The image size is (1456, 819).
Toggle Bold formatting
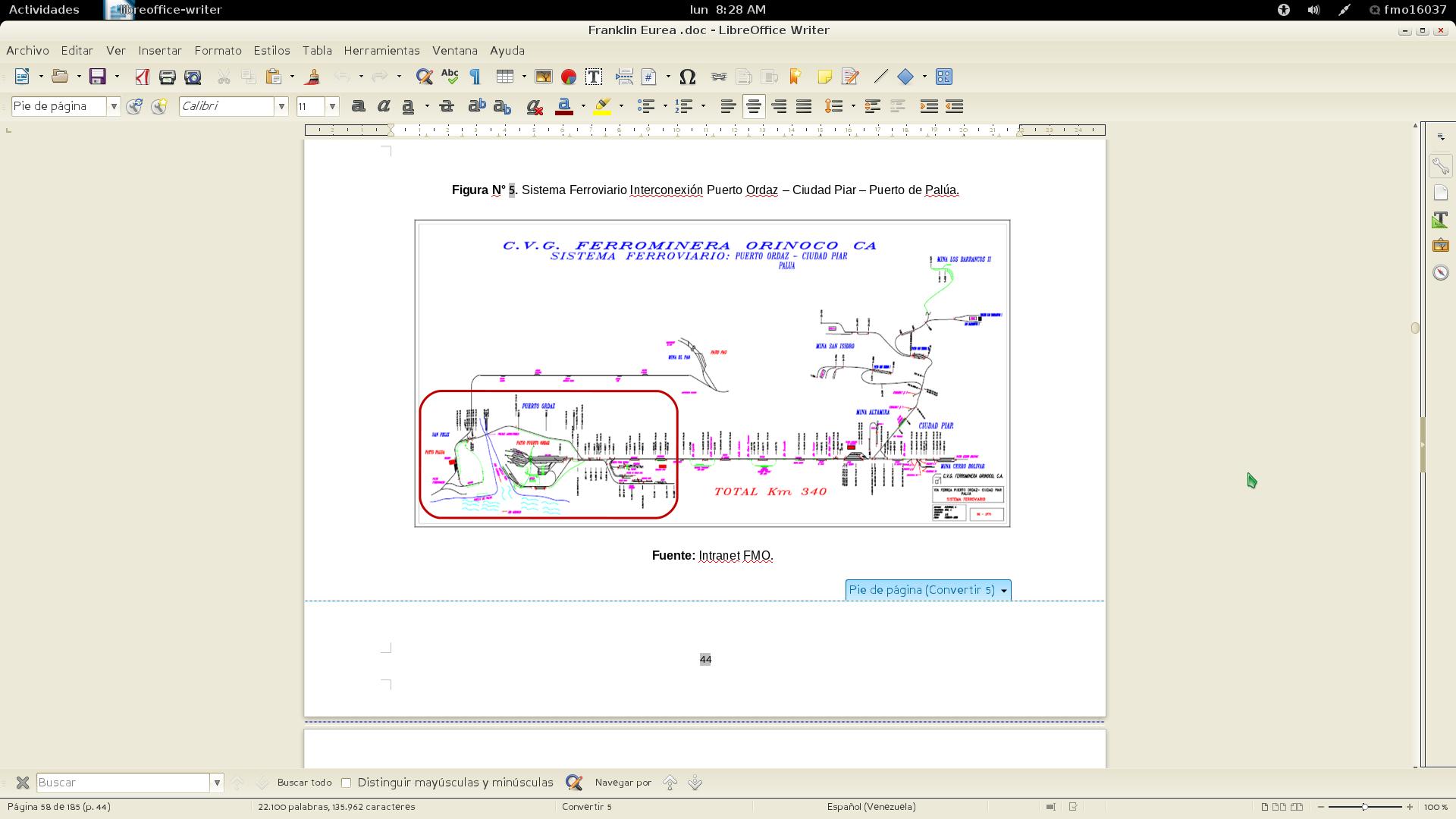point(358,106)
